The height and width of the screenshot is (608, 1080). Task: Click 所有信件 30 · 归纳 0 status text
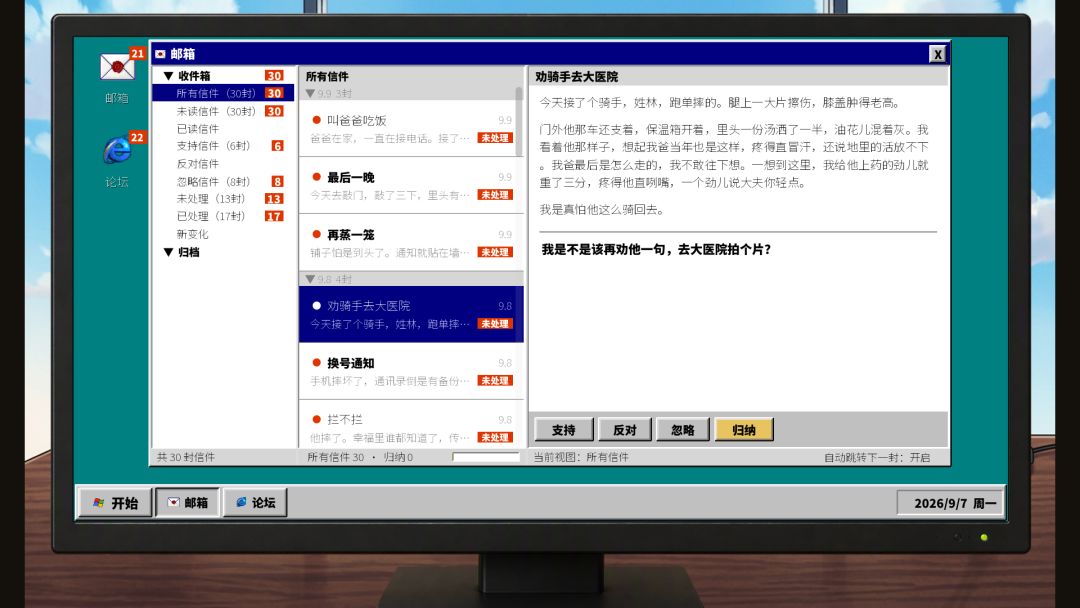(x=360, y=457)
